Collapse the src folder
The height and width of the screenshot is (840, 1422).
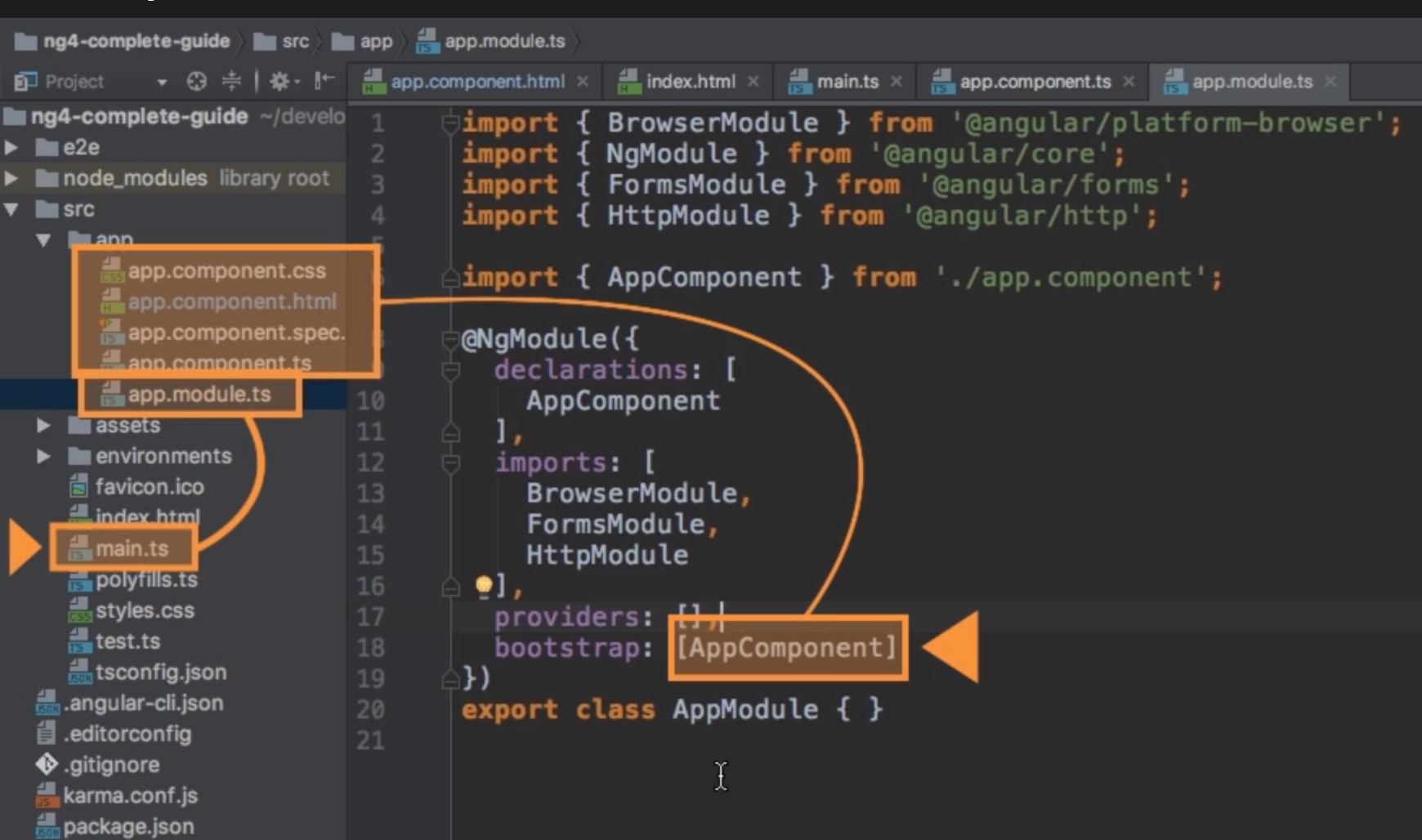[x=12, y=209]
